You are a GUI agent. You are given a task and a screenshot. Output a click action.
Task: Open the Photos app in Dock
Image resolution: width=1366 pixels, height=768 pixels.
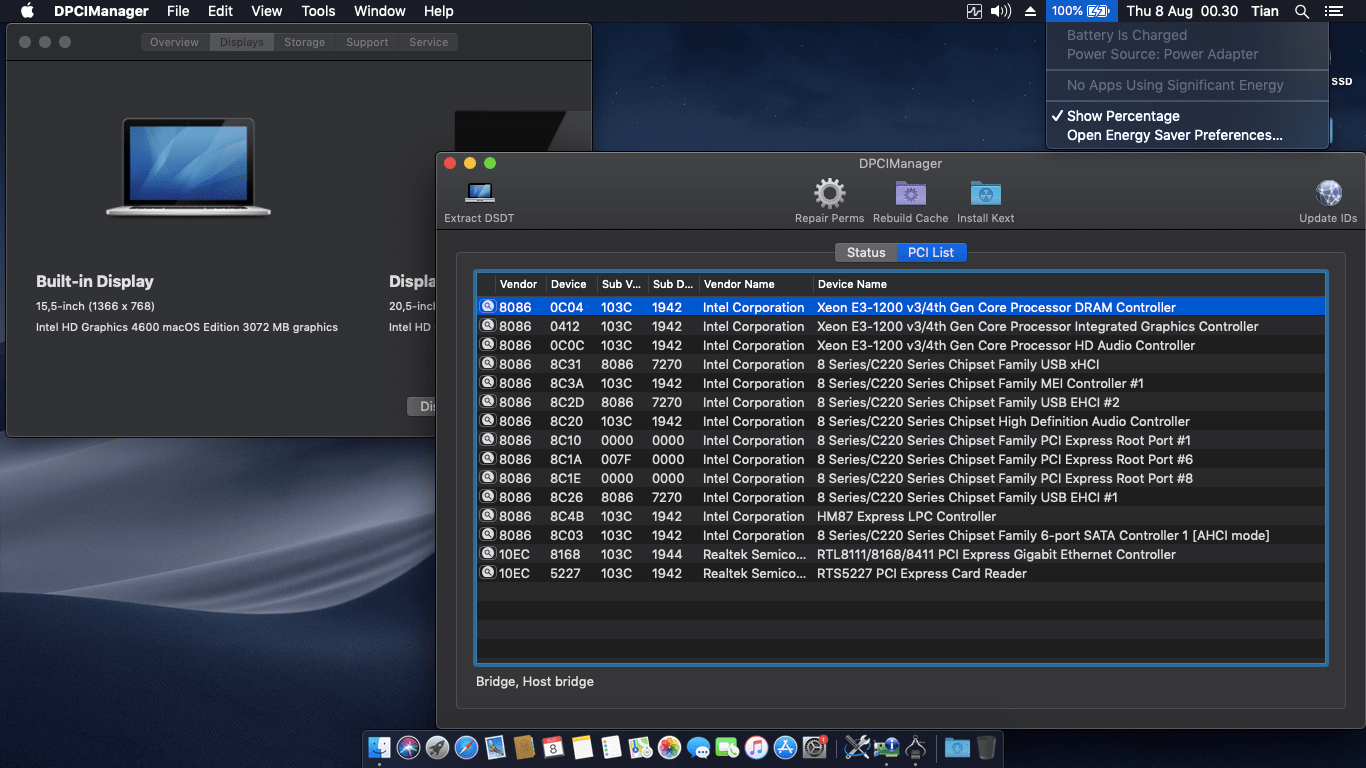pos(669,747)
